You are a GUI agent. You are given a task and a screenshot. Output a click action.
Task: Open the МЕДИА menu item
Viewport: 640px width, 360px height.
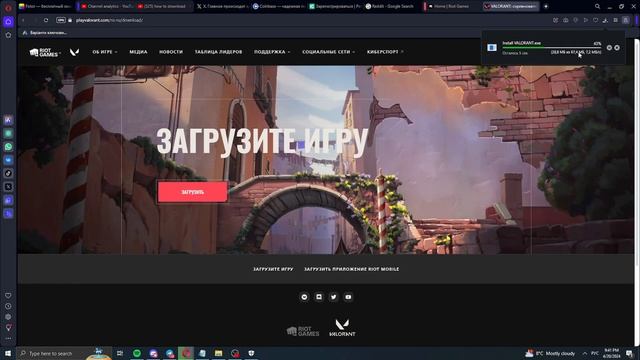pyautogui.click(x=138, y=52)
